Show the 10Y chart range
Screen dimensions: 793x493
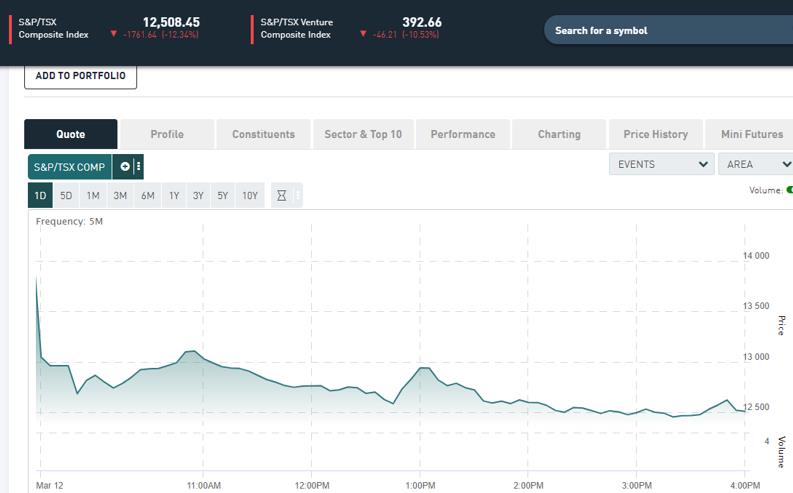coord(250,195)
